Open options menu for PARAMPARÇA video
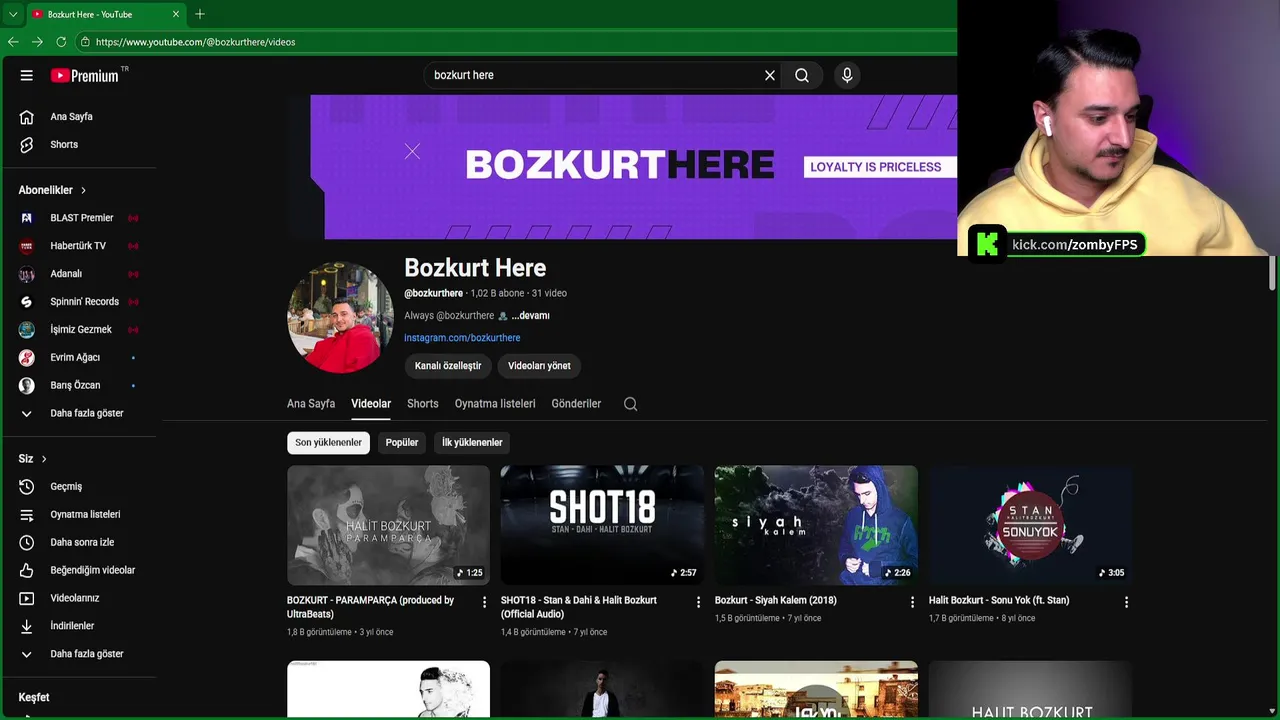Image resolution: width=1280 pixels, height=720 pixels. [484, 602]
